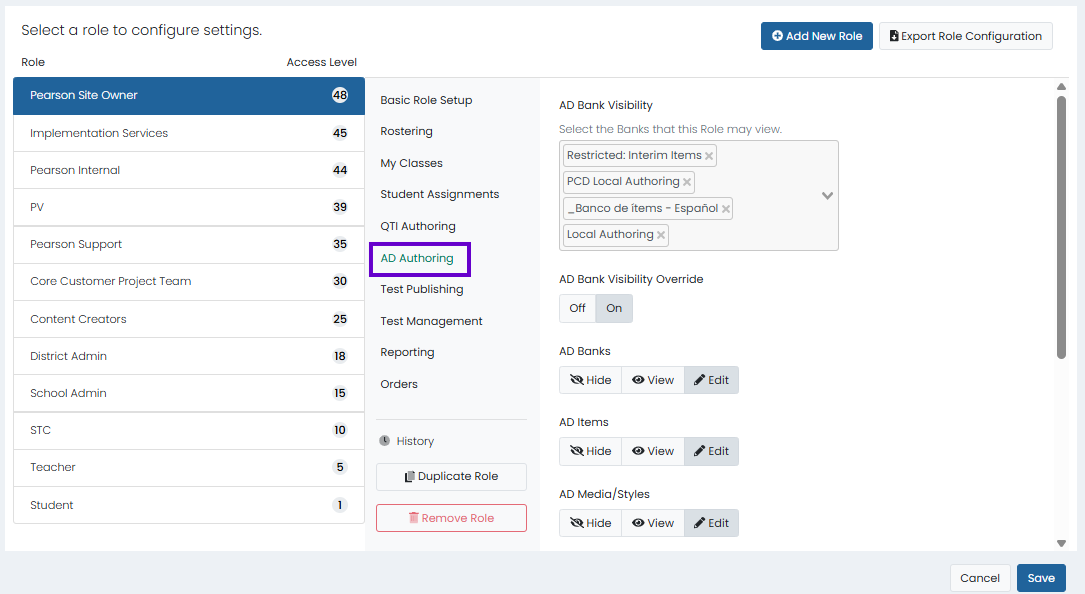Select the Pearson Site Owner role
Viewport: 1085px width, 594px height.
coord(189,96)
